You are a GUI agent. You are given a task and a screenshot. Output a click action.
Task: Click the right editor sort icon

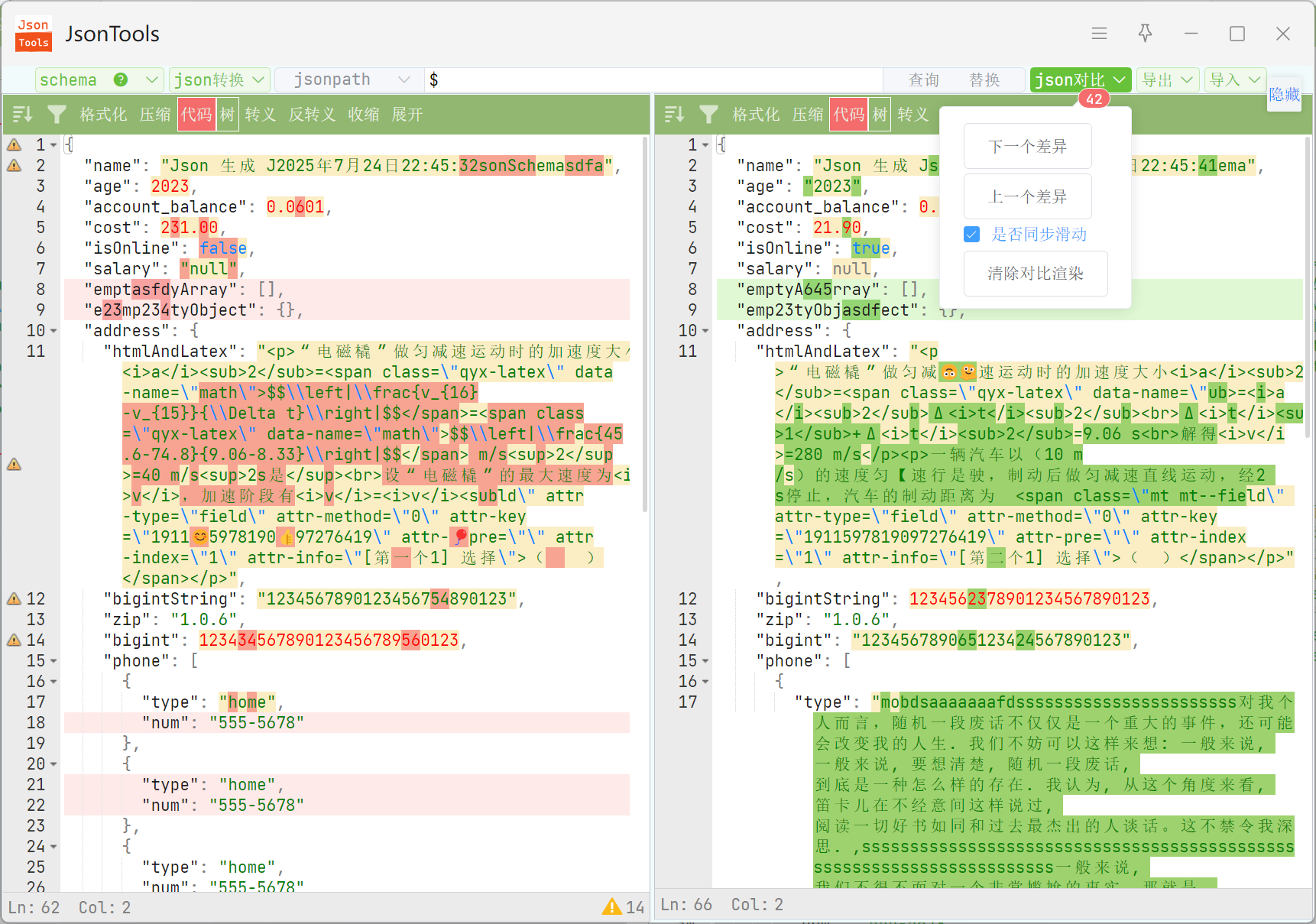click(x=674, y=115)
